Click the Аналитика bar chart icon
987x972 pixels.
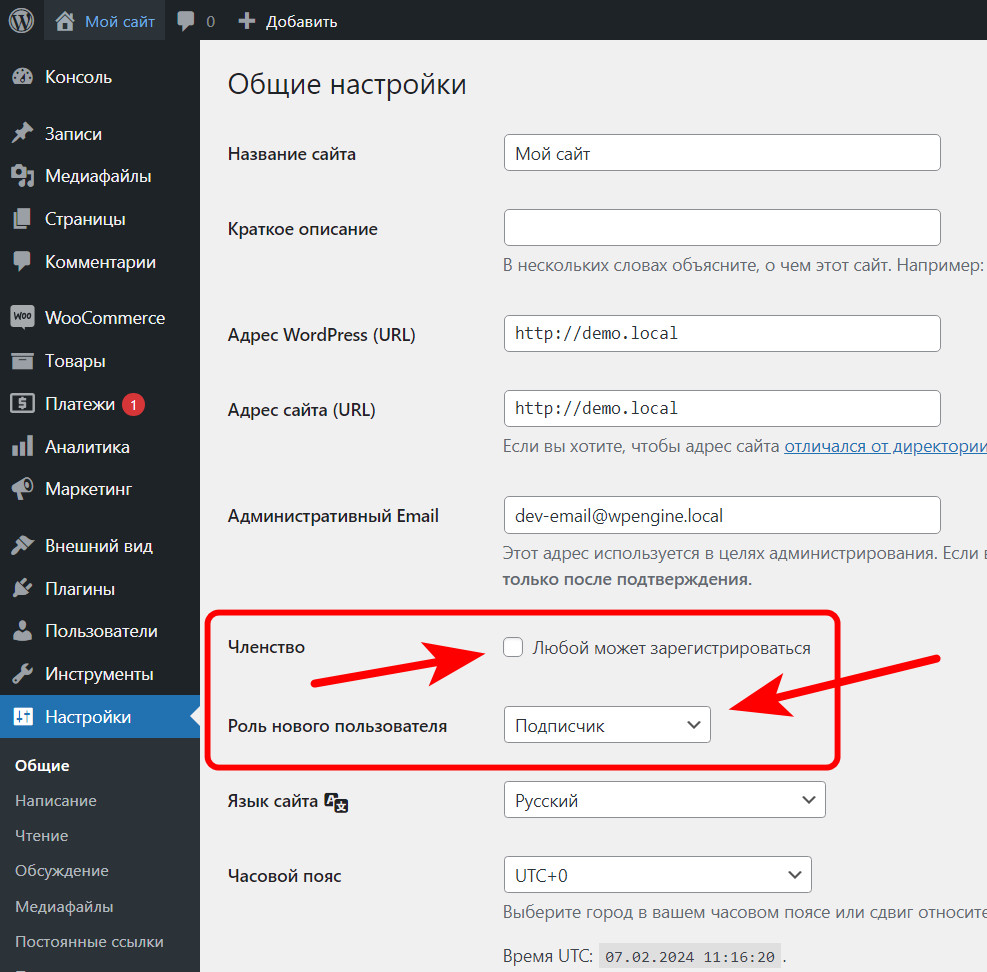click(23, 446)
